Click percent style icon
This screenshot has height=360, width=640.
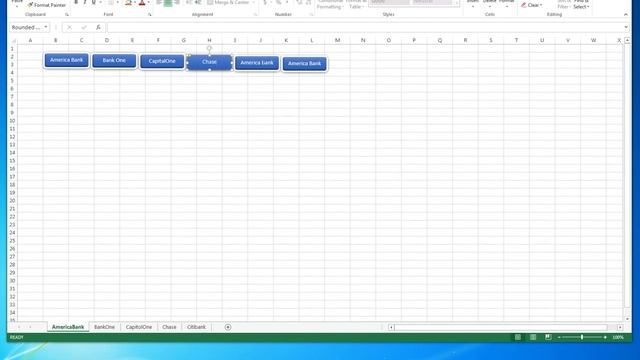[x=278, y=2]
